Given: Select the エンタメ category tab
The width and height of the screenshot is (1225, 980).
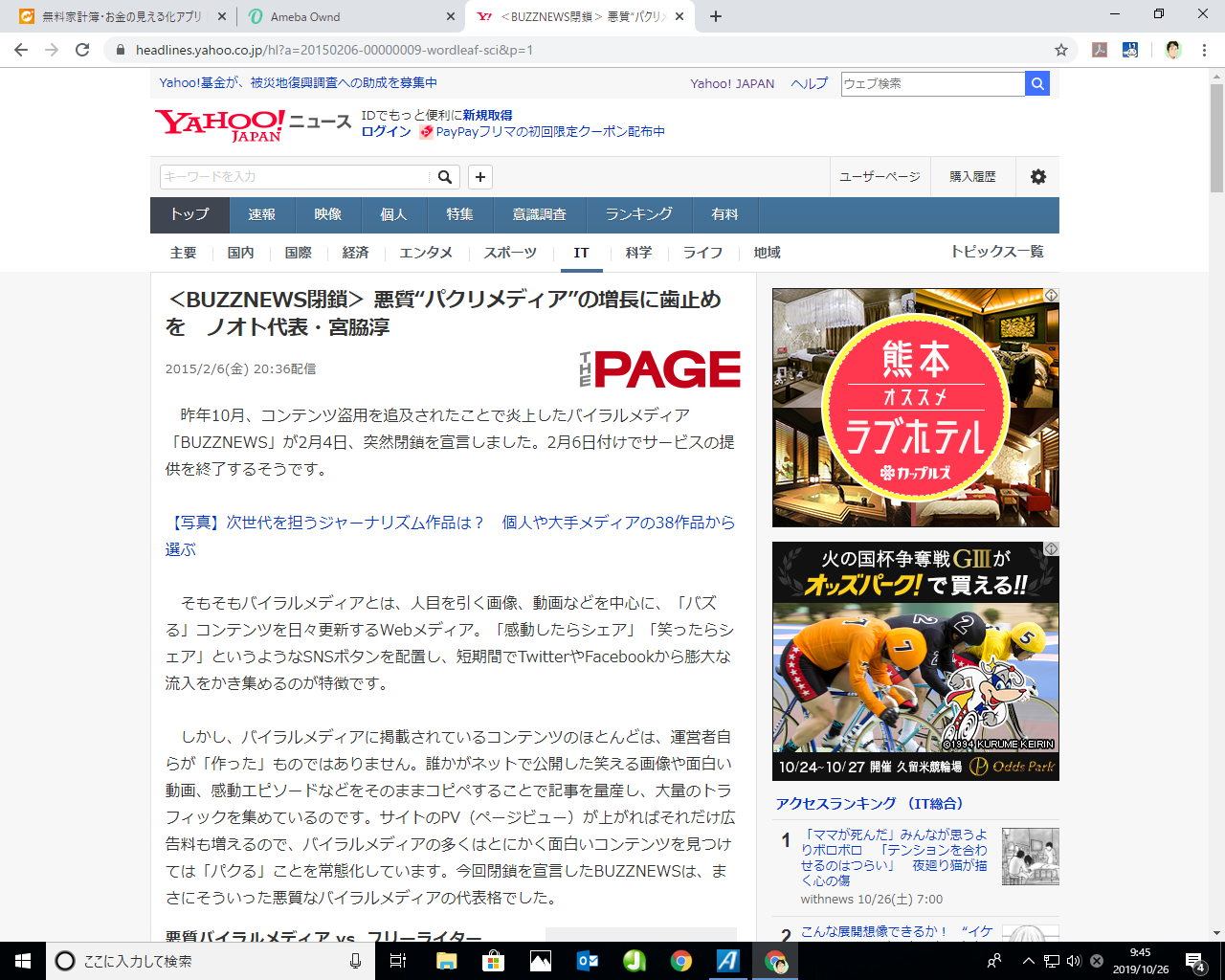Looking at the screenshot, I should point(426,253).
